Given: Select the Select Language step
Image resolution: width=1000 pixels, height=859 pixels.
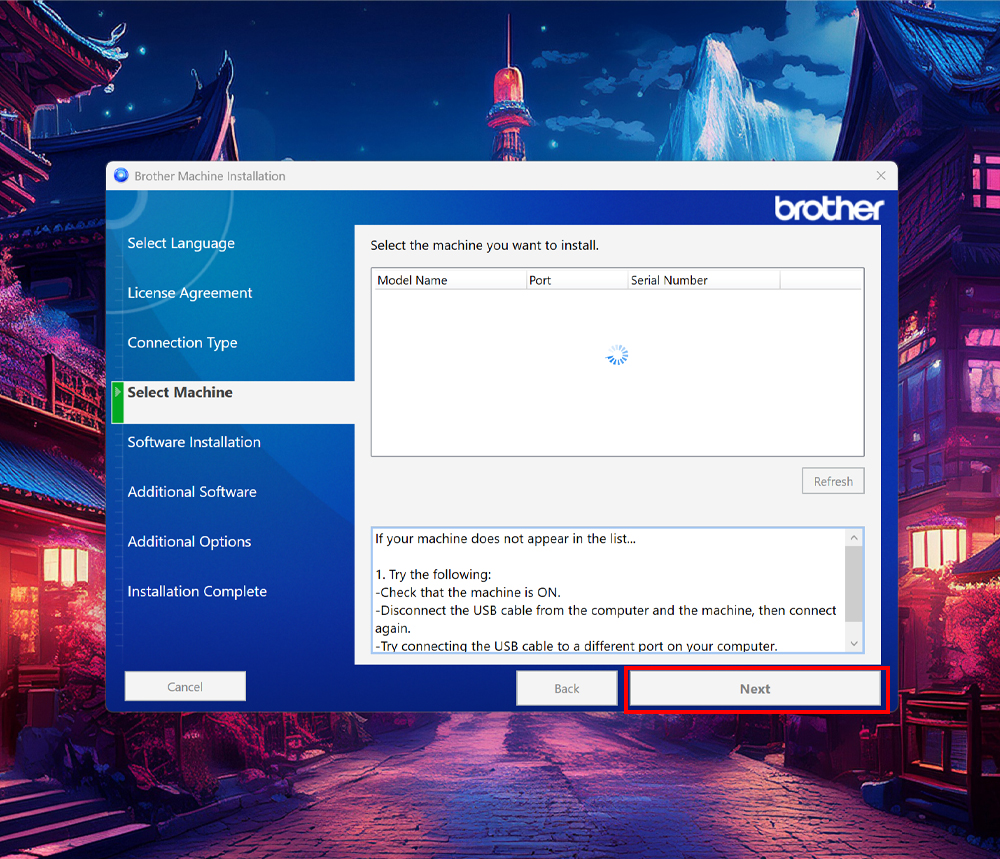Looking at the screenshot, I should (181, 243).
